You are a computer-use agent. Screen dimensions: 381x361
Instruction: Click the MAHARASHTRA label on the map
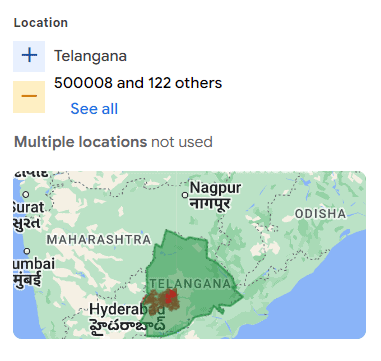point(99,239)
